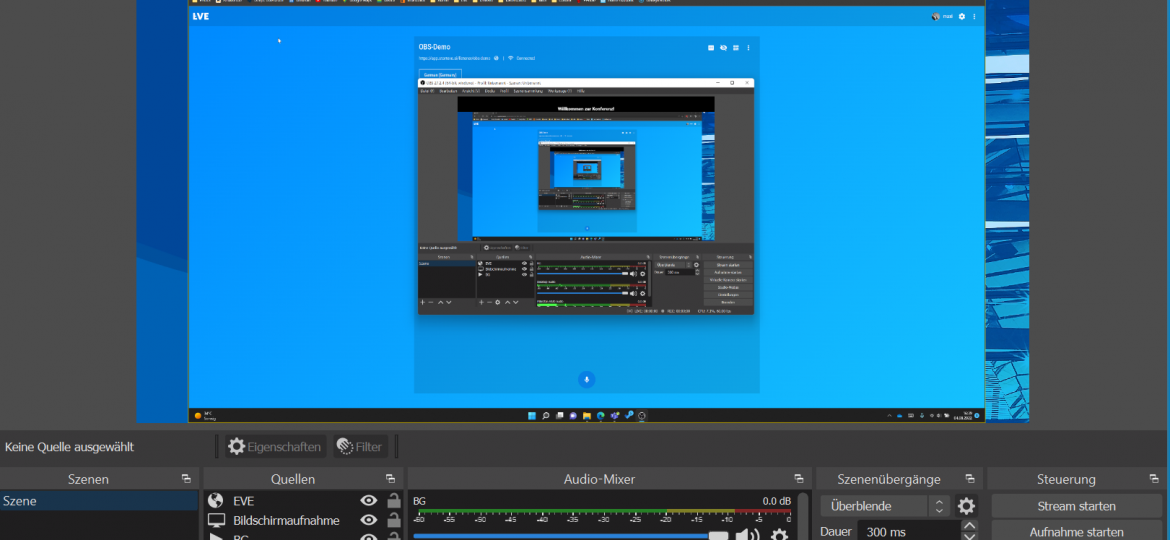Select the Bildschirmaufnahme source row

click(304, 521)
